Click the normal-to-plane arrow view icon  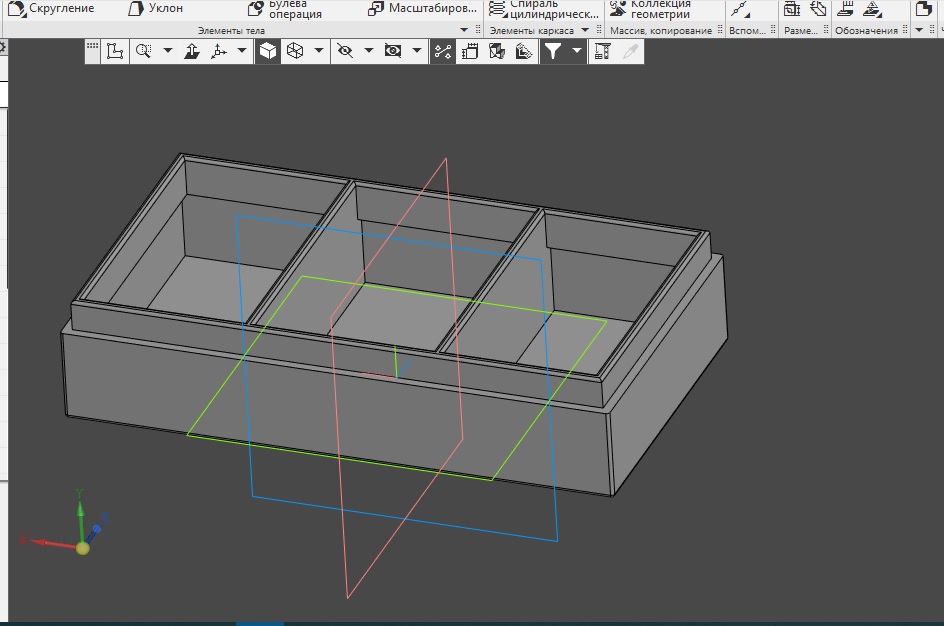(x=192, y=51)
